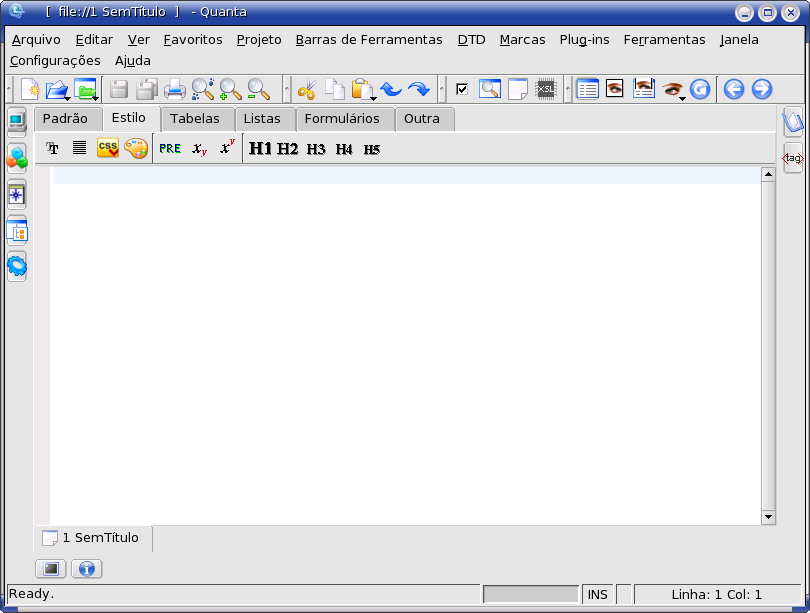This screenshot has width=810, height=613.
Task: Insert H5 heading tag
Action: coord(371,149)
